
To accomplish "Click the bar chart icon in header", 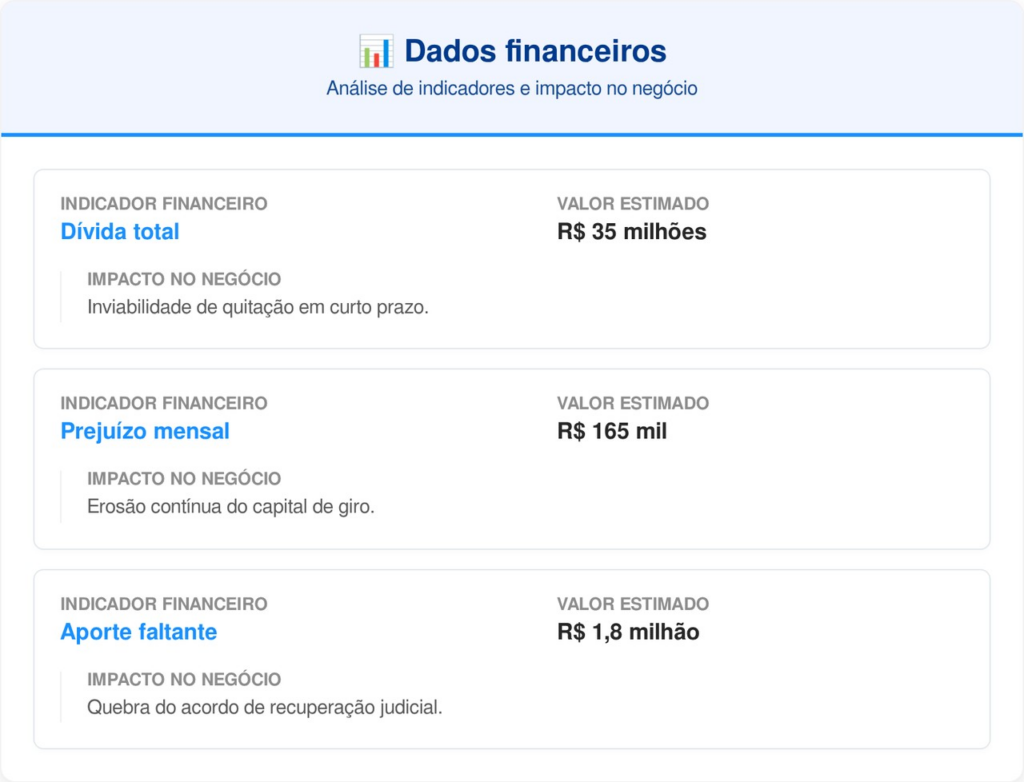I will 376,51.
